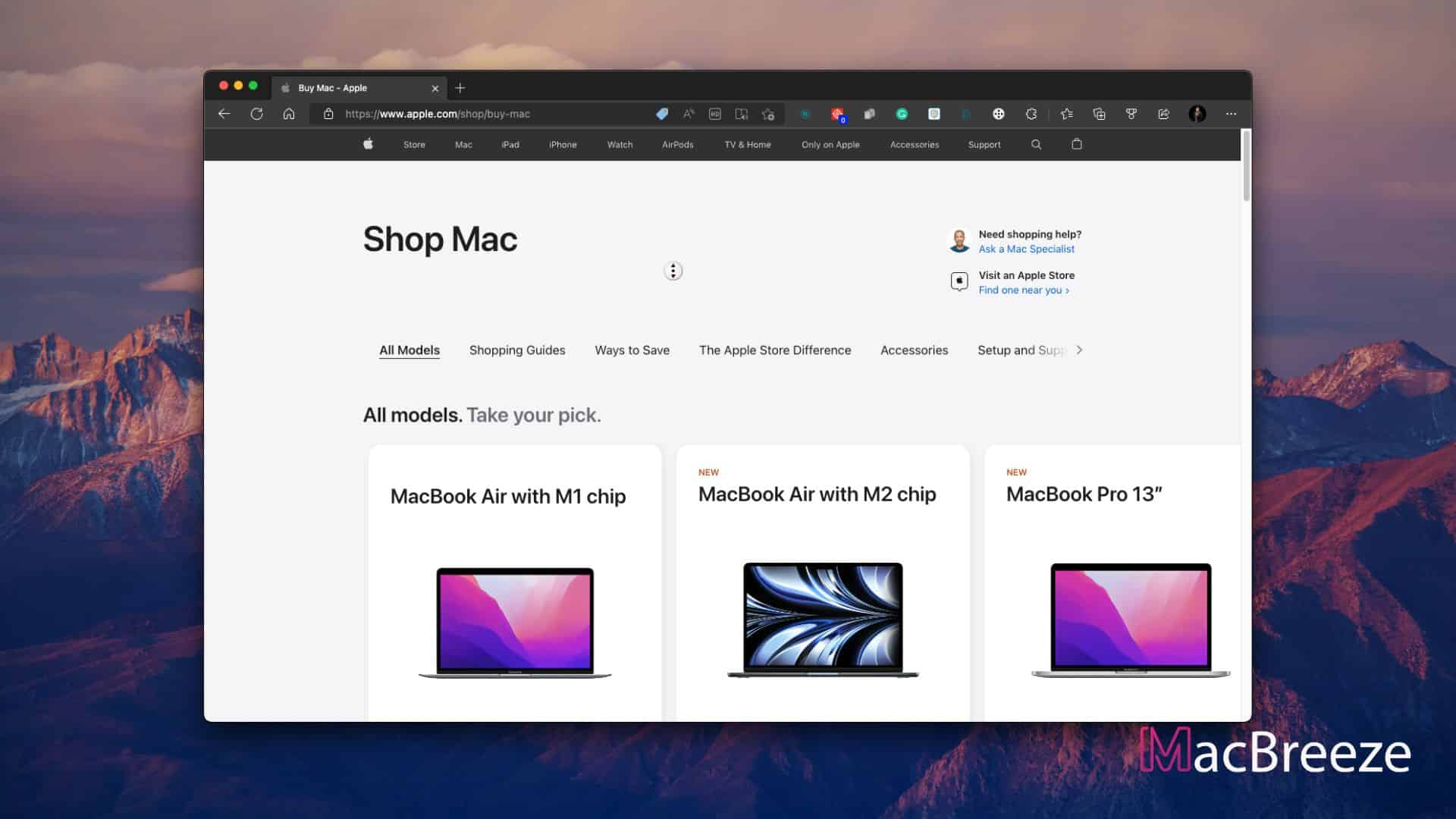Image resolution: width=1456 pixels, height=819 pixels.
Task: Open the browser Favorites star icon
Action: click(1068, 114)
